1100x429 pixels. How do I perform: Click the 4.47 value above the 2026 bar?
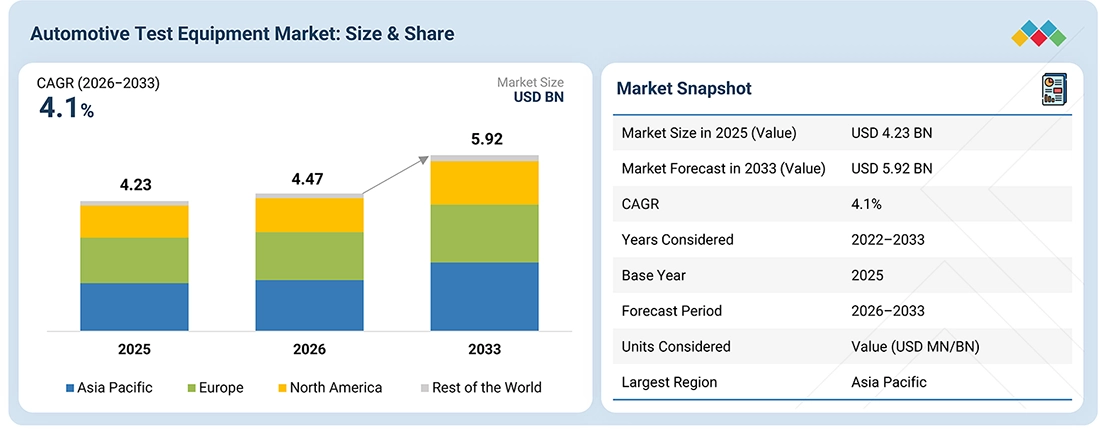point(309,179)
